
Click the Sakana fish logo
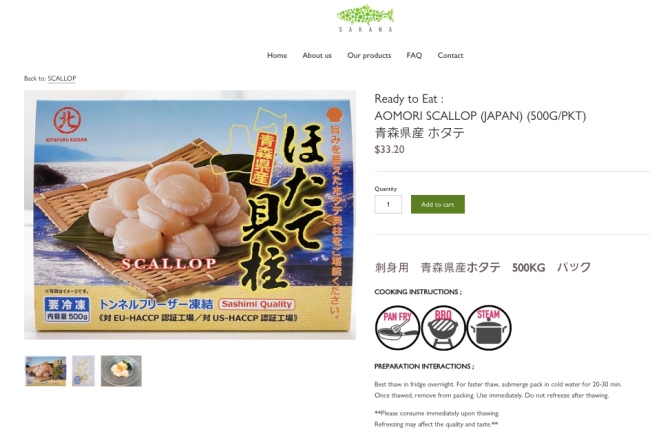[365, 18]
